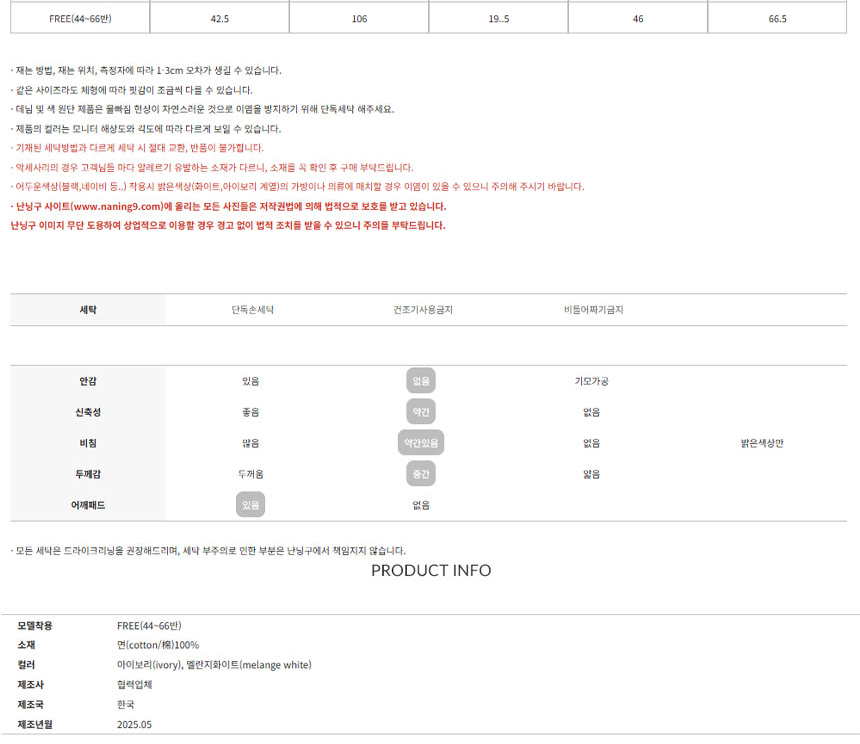
Task: Choose the highlighted 약간 option for 신축성
Action: (421, 412)
